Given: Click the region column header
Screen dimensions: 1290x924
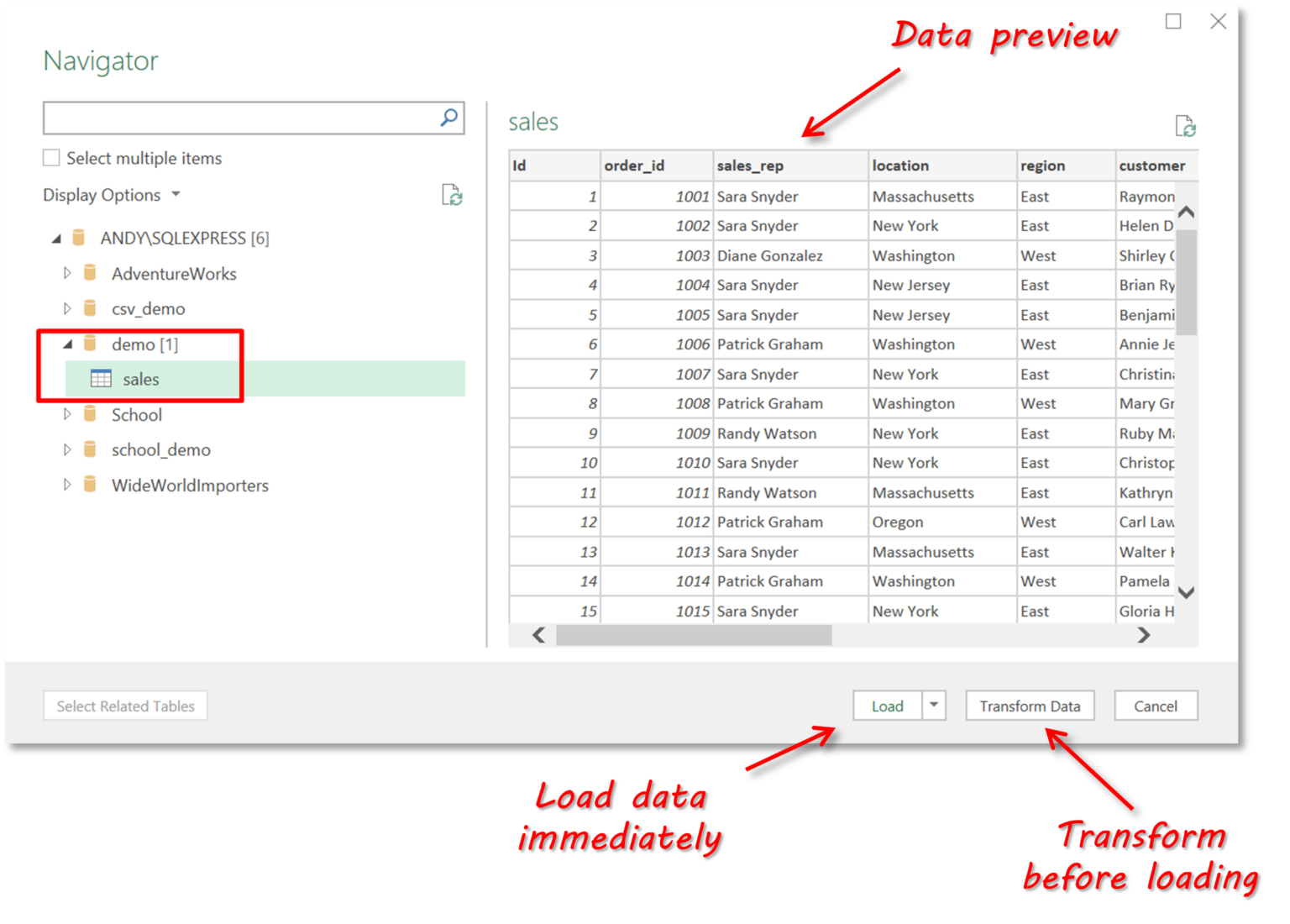Looking at the screenshot, I should (x=1043, y=165).
